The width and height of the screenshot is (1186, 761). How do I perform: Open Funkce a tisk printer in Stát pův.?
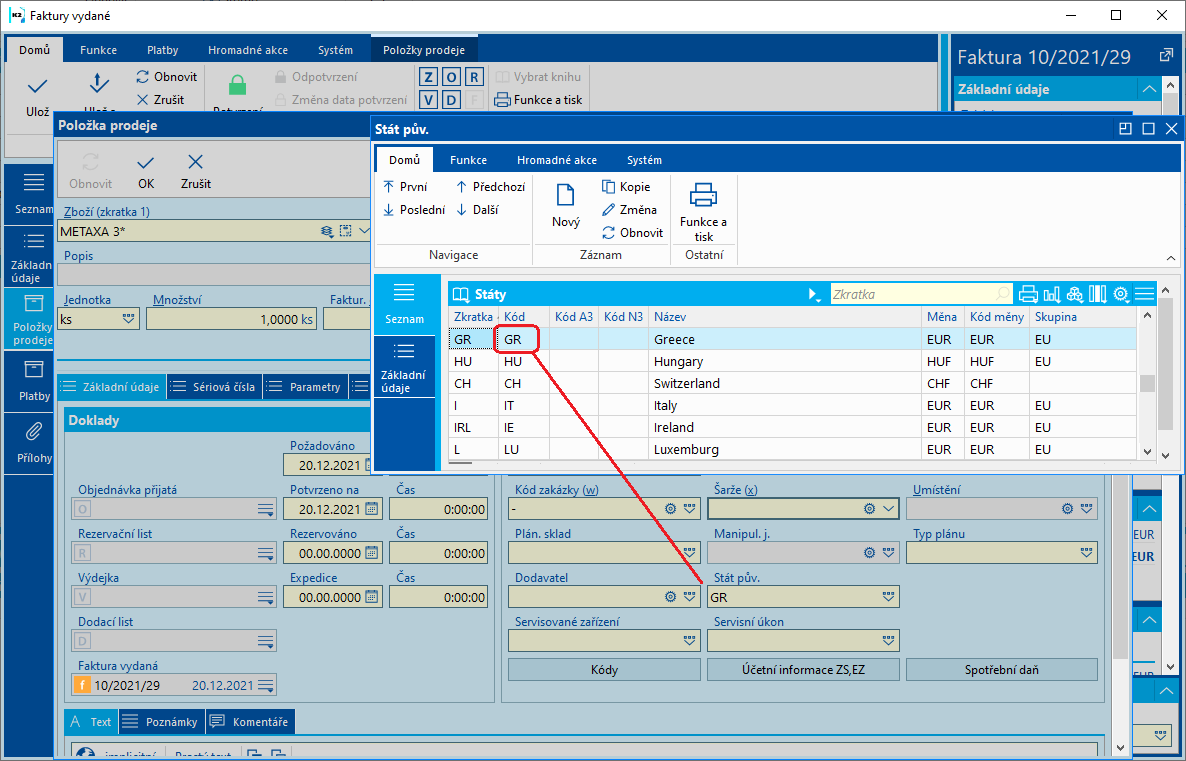pyautogui.click(x=703, y=212)
